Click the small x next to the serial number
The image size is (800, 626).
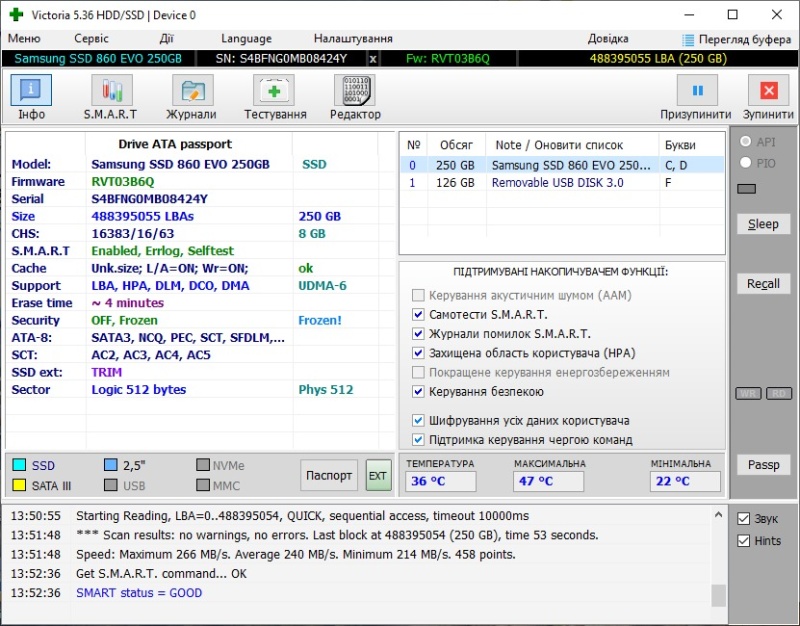point(373,59)
